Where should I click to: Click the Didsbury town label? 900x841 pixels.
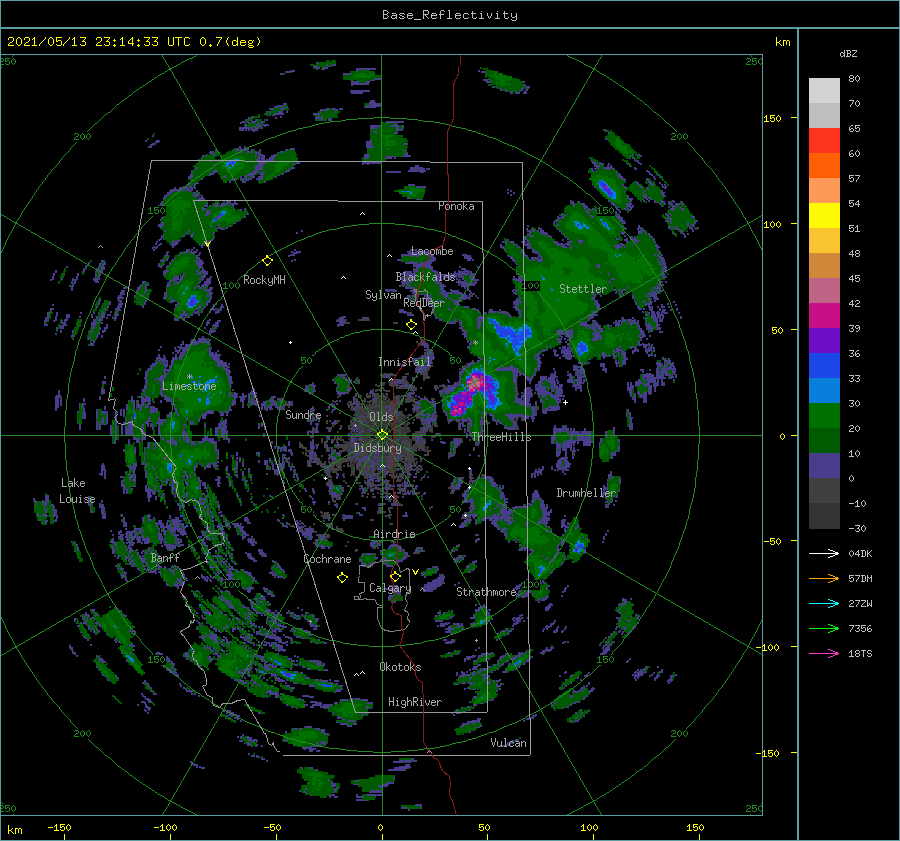(377, 448)
